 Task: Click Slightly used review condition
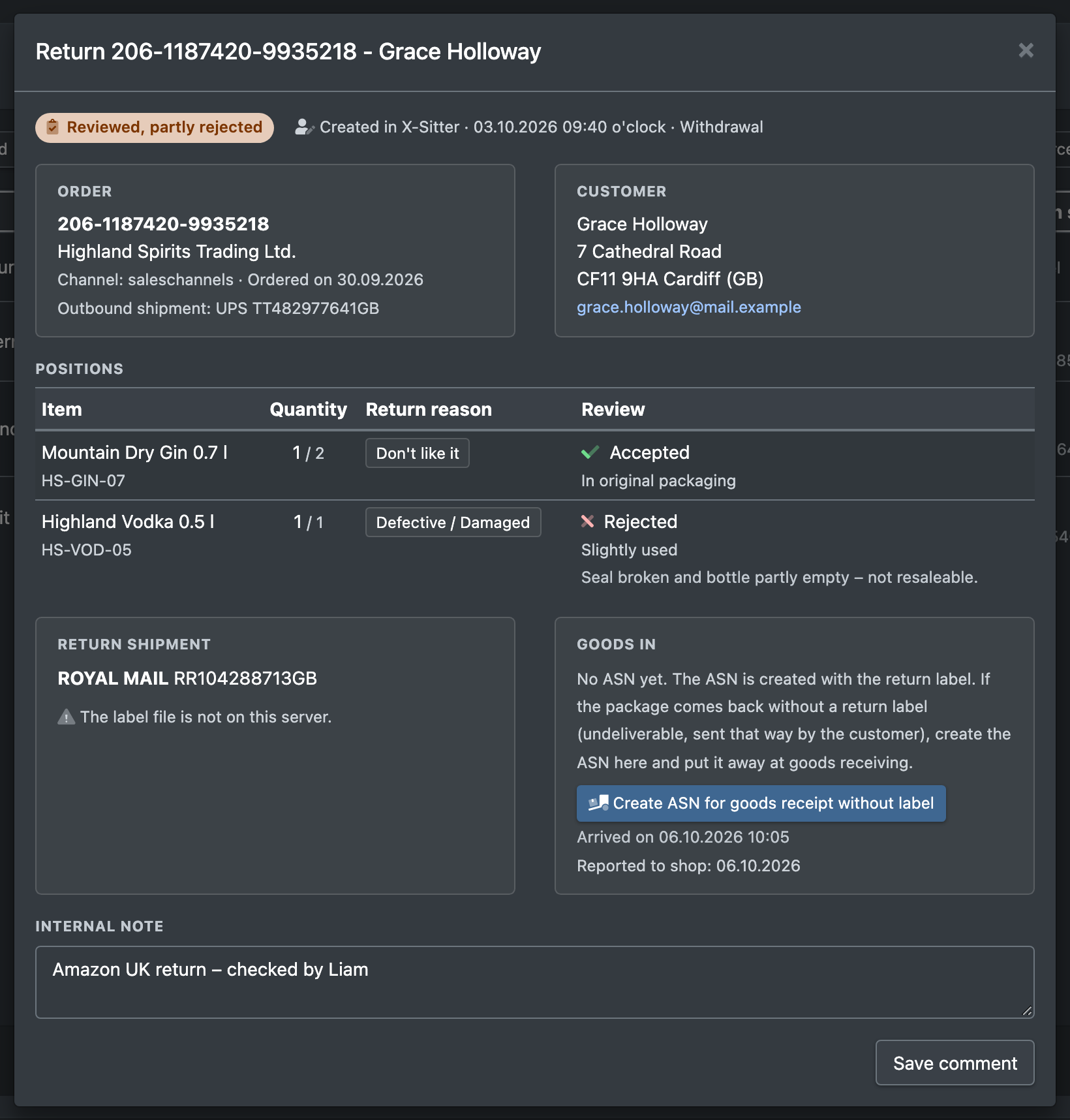(629, 550)
